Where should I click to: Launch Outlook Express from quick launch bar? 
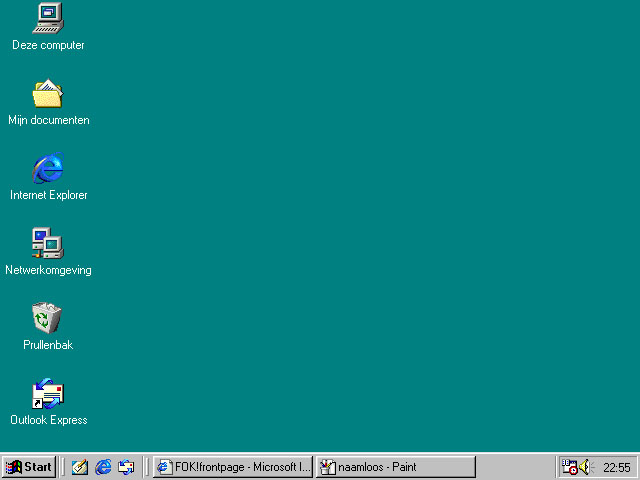[x=126, y=467]
